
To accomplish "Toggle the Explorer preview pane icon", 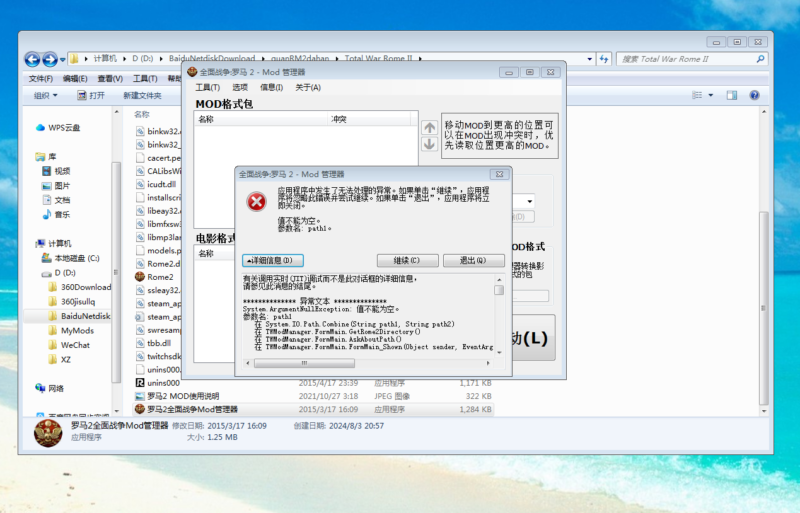I will 733,95.
